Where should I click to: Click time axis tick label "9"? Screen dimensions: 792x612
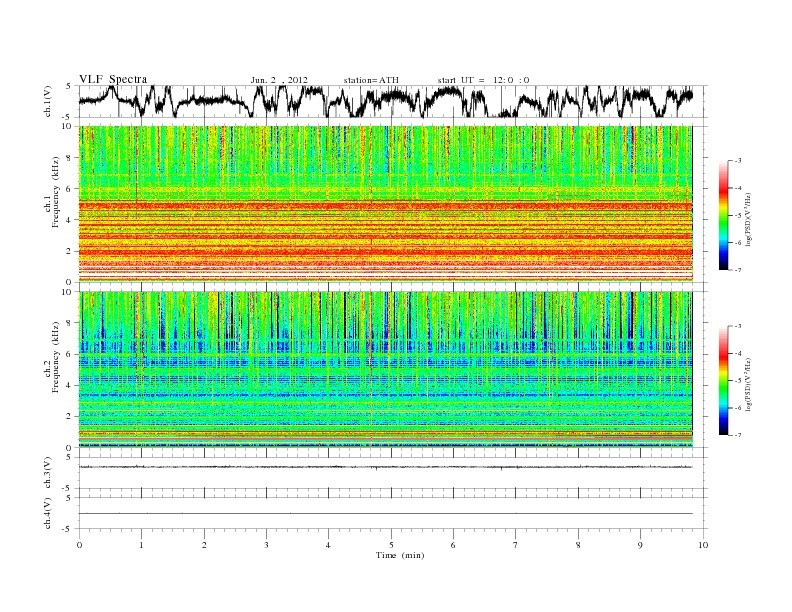pyautogui.click(x=640, y=545)
